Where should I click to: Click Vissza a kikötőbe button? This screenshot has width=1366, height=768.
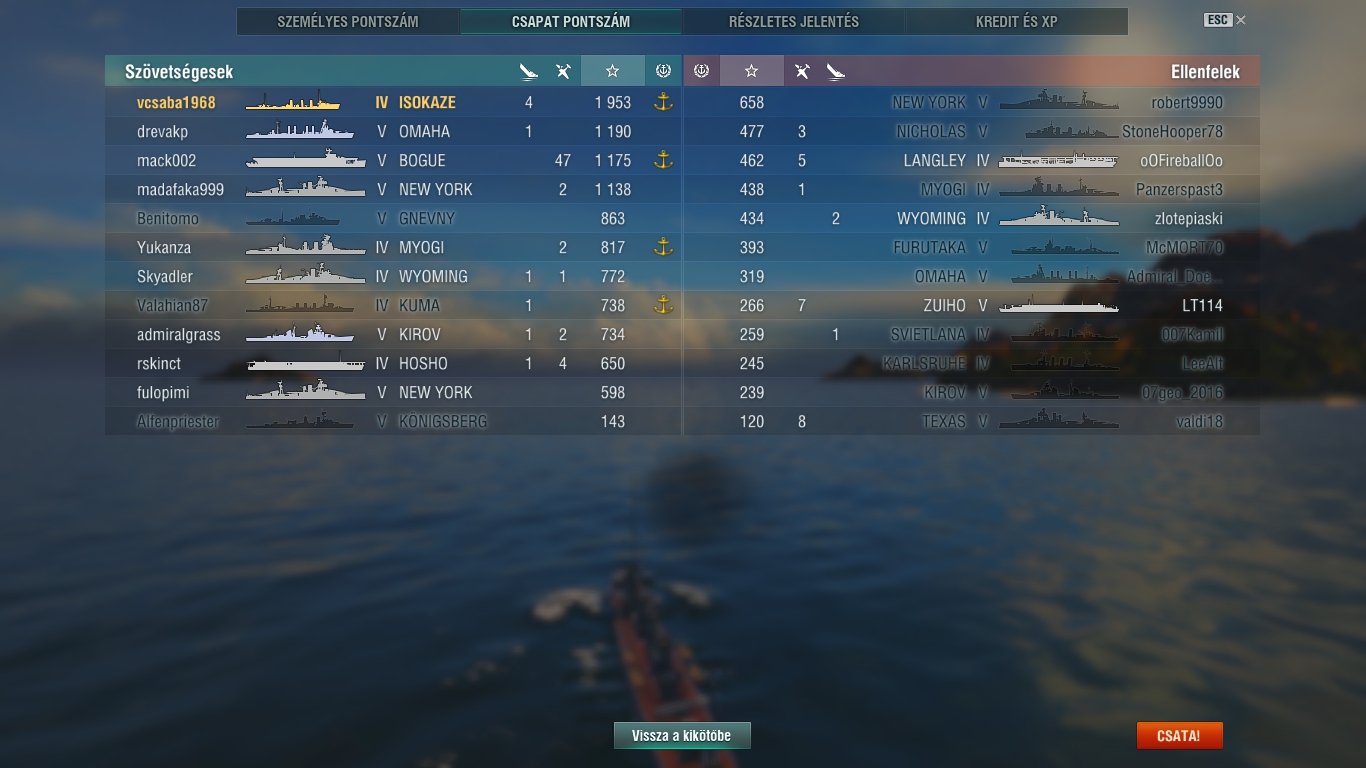(682, 736)
